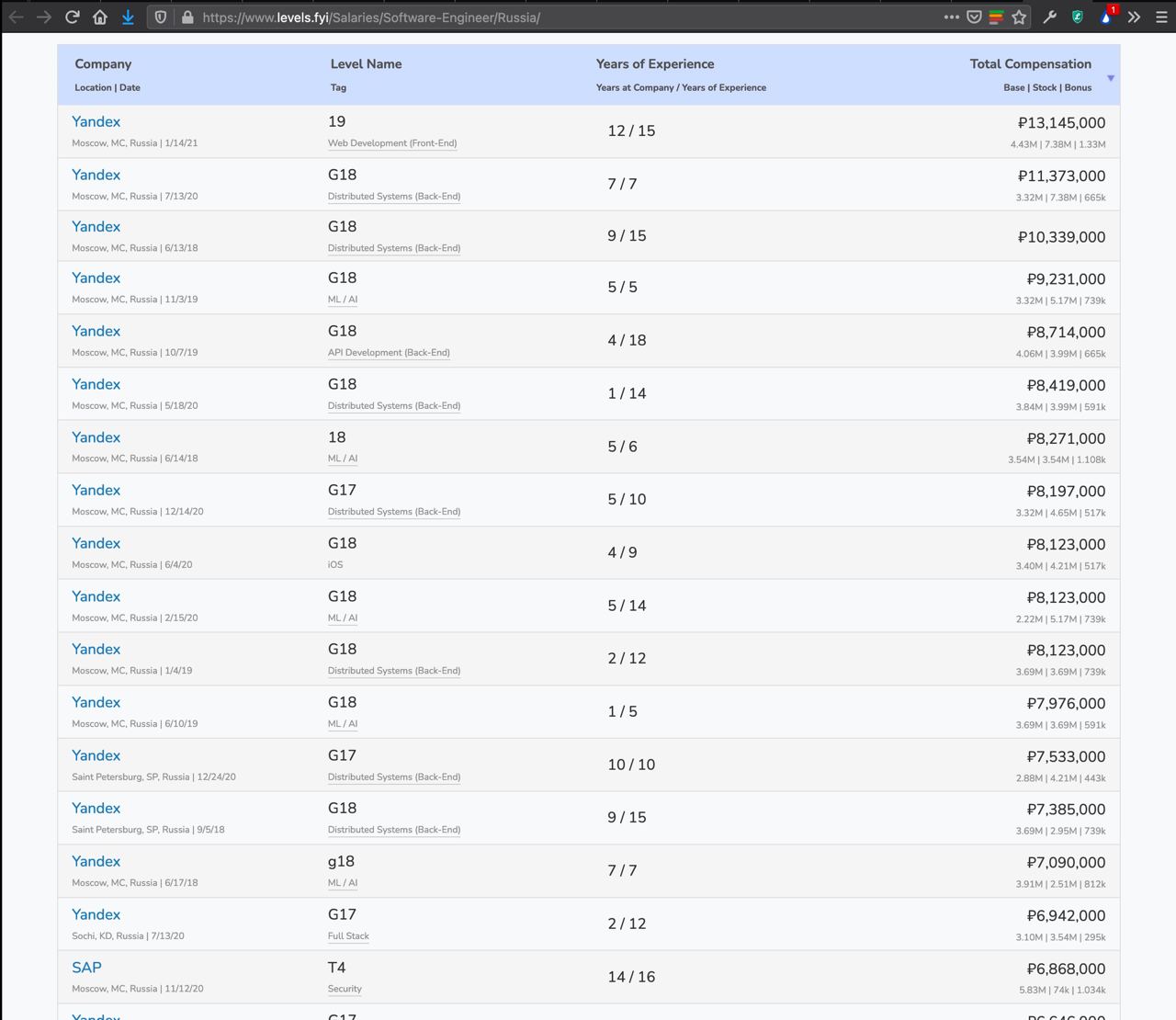Select compensation ₽11,373,000

pyautogui.click(x=1061, y=176)
